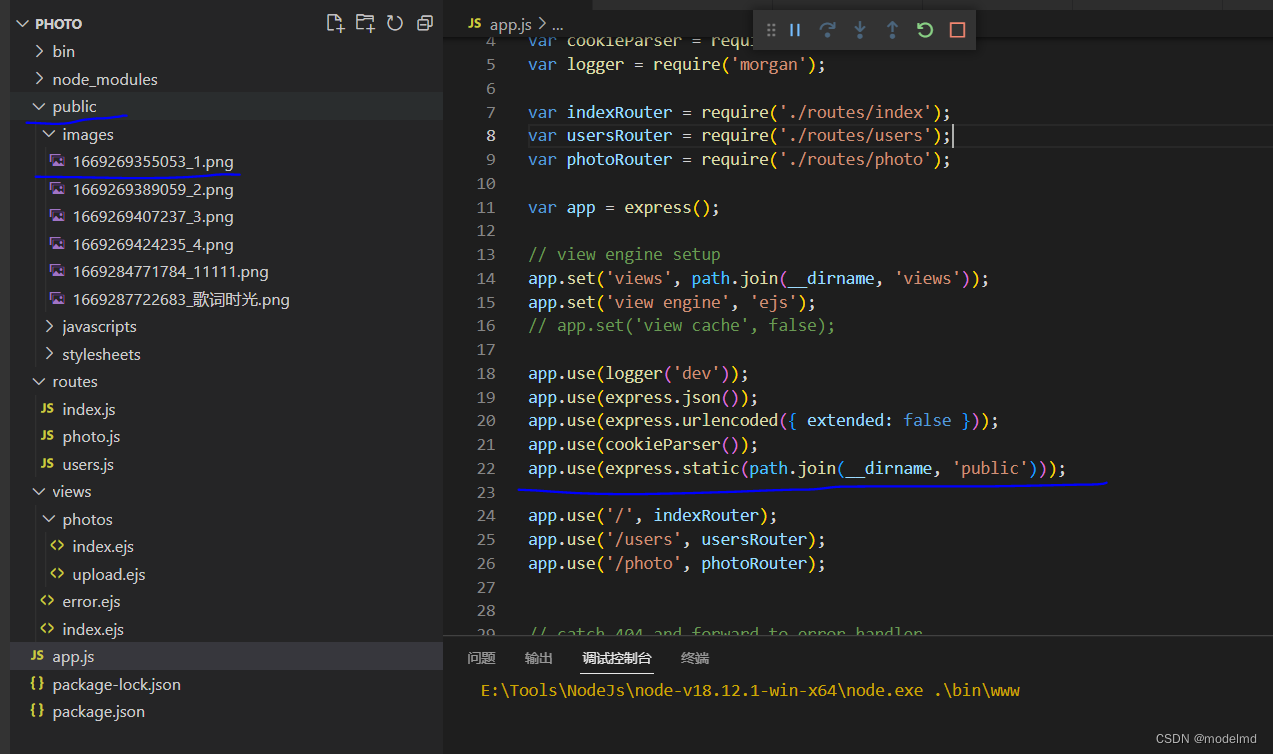The height and width of the screenshot is (754, 1273).
Task: Click the image icon of 1669269424235_4.png
Action: point(57,244)
